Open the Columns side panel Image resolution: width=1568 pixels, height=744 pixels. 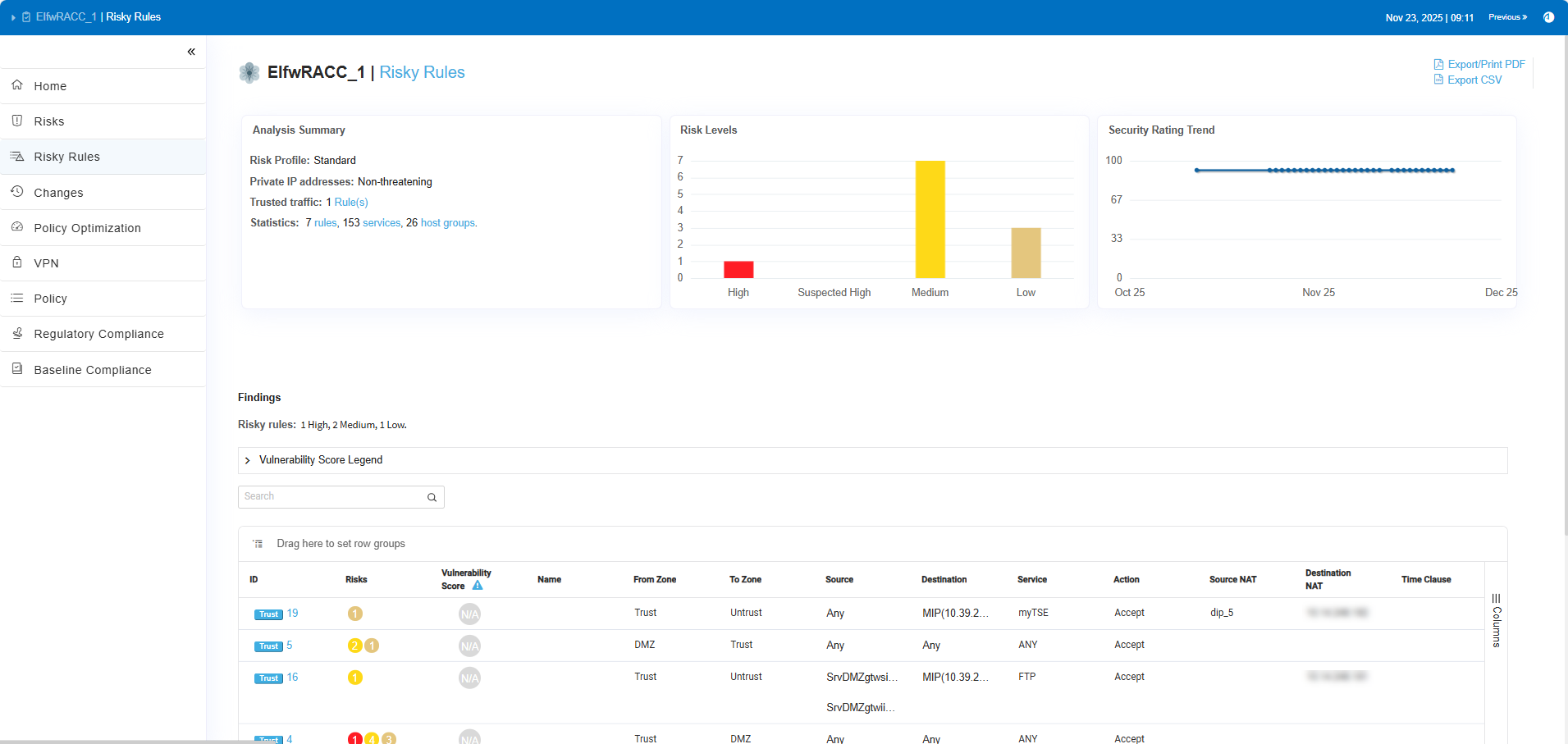coord(1496,621)
